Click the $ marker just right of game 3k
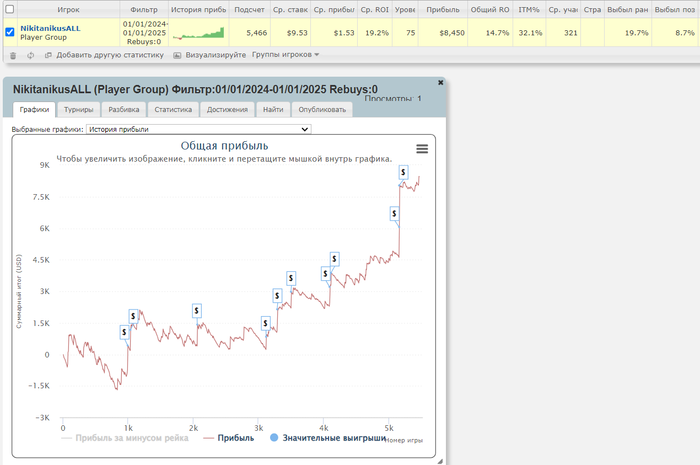This screenshot has width=700, height=465. tap(266, 323)
